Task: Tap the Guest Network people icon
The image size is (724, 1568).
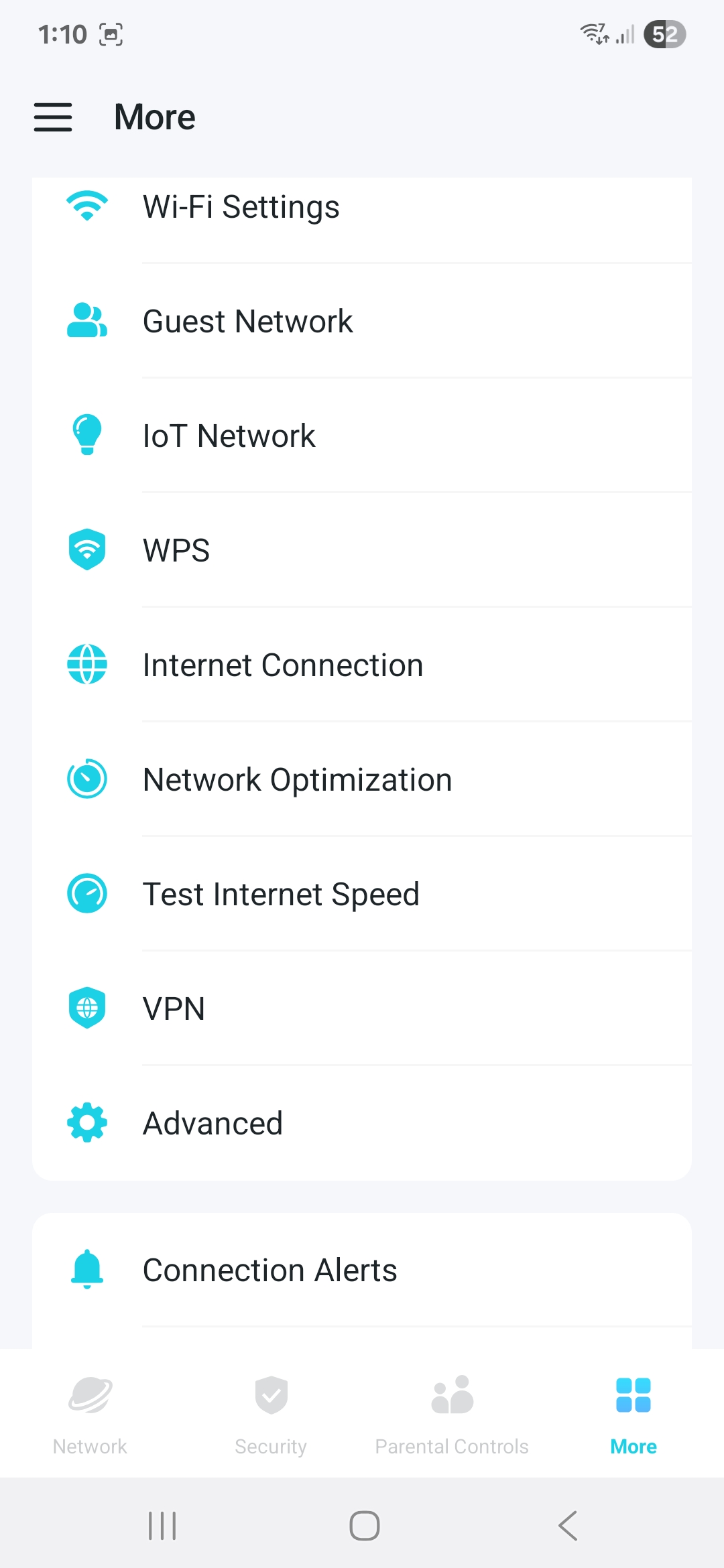Action: [87, 320]
